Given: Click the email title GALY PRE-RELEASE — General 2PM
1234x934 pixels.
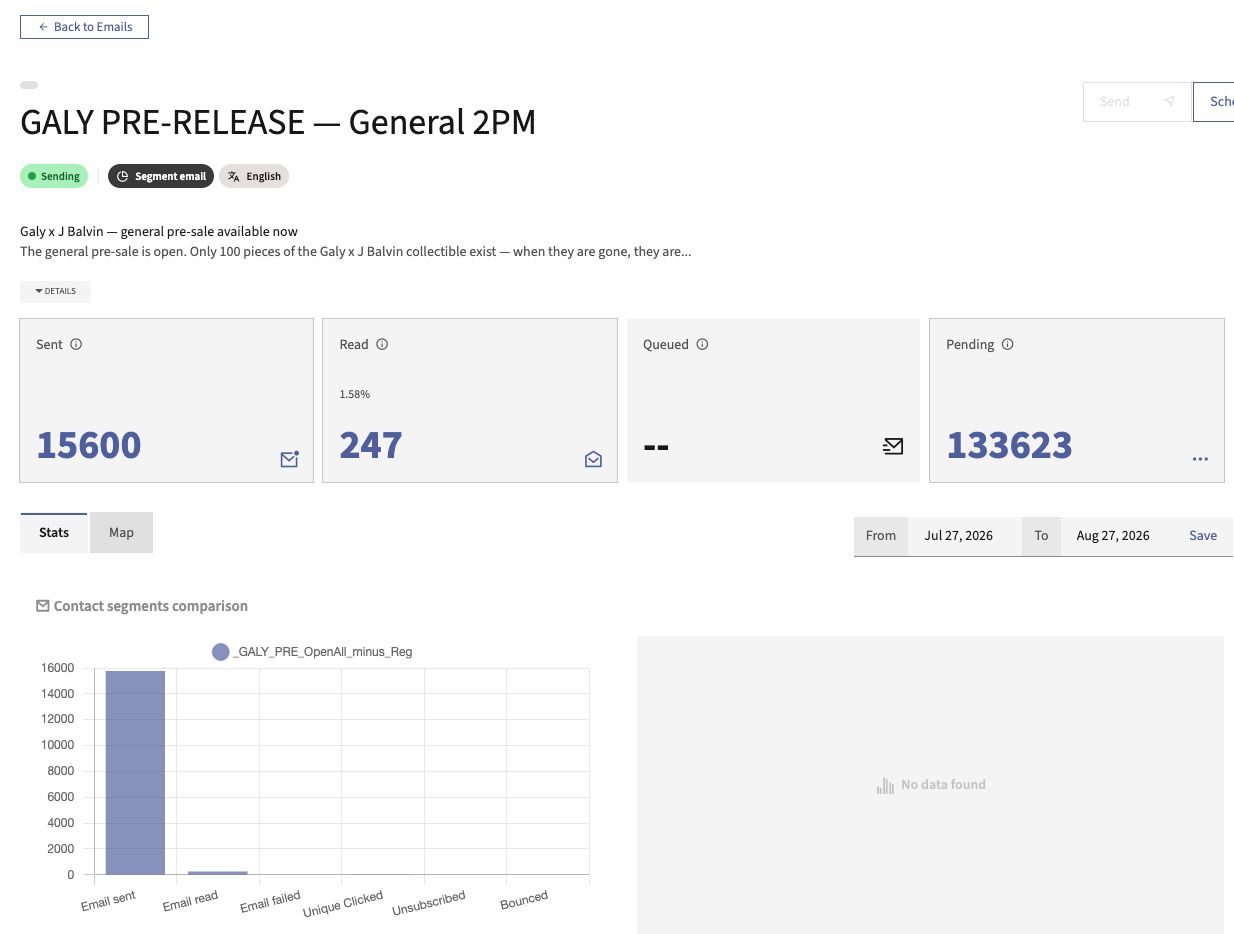Looking at the screenshot, I should point(278,122).
